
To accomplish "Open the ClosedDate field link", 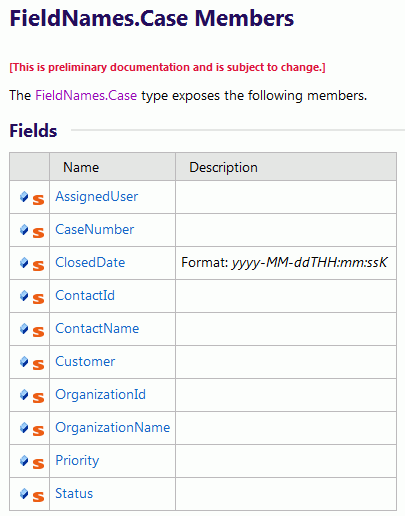I will [x=90, y=262].
